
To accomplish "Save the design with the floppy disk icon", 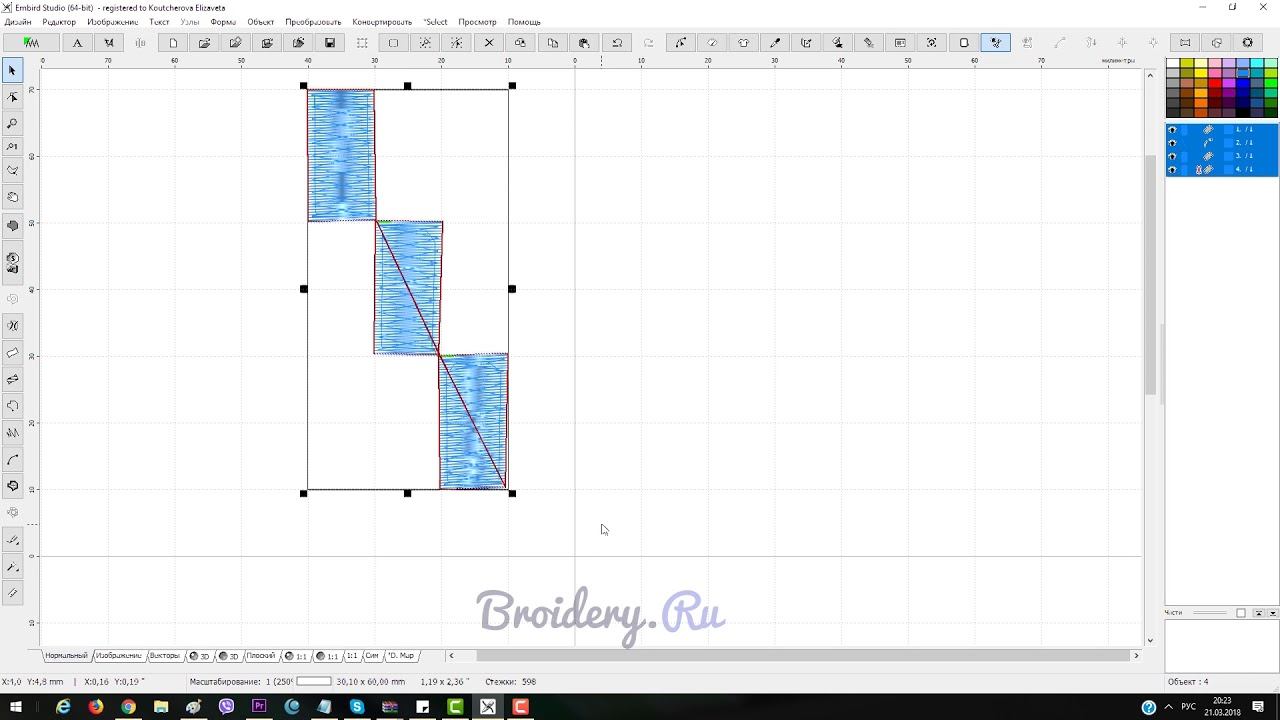I will [330, 43].
